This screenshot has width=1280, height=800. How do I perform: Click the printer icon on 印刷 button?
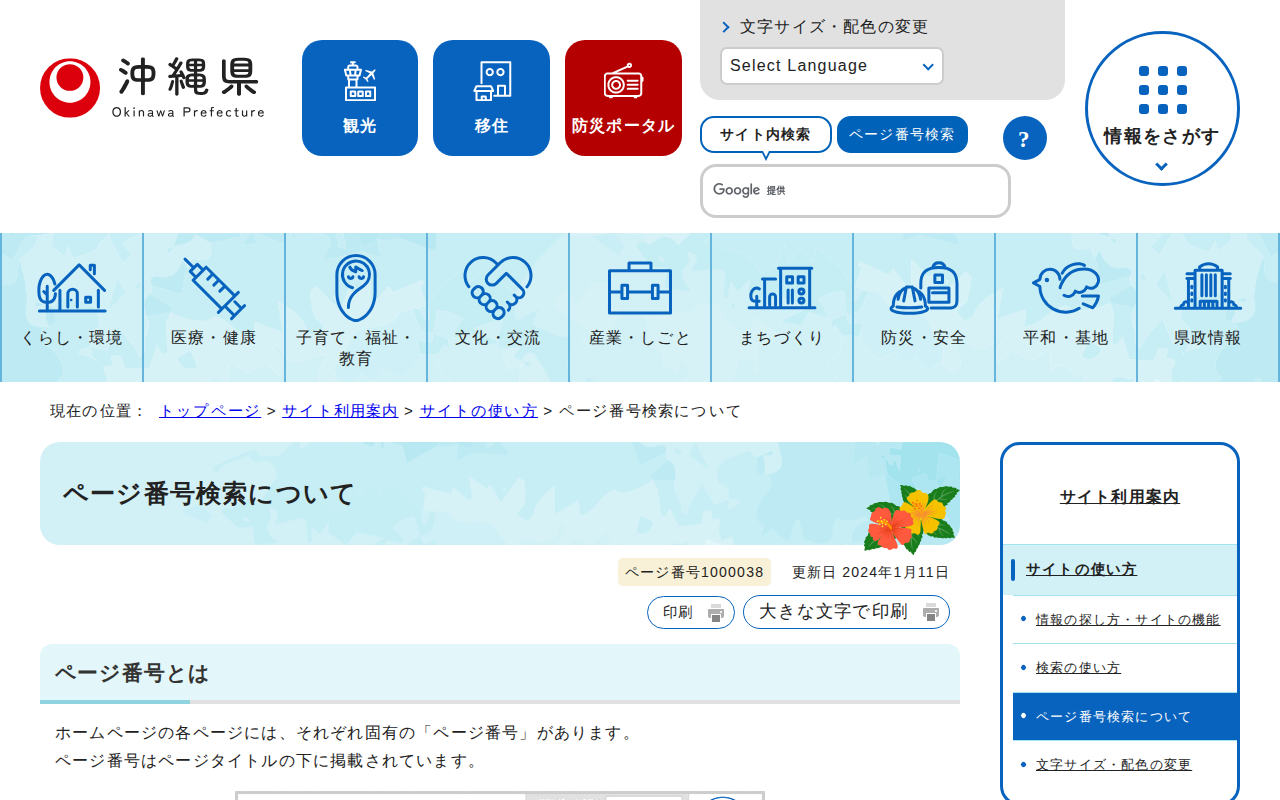pos(716,613)
